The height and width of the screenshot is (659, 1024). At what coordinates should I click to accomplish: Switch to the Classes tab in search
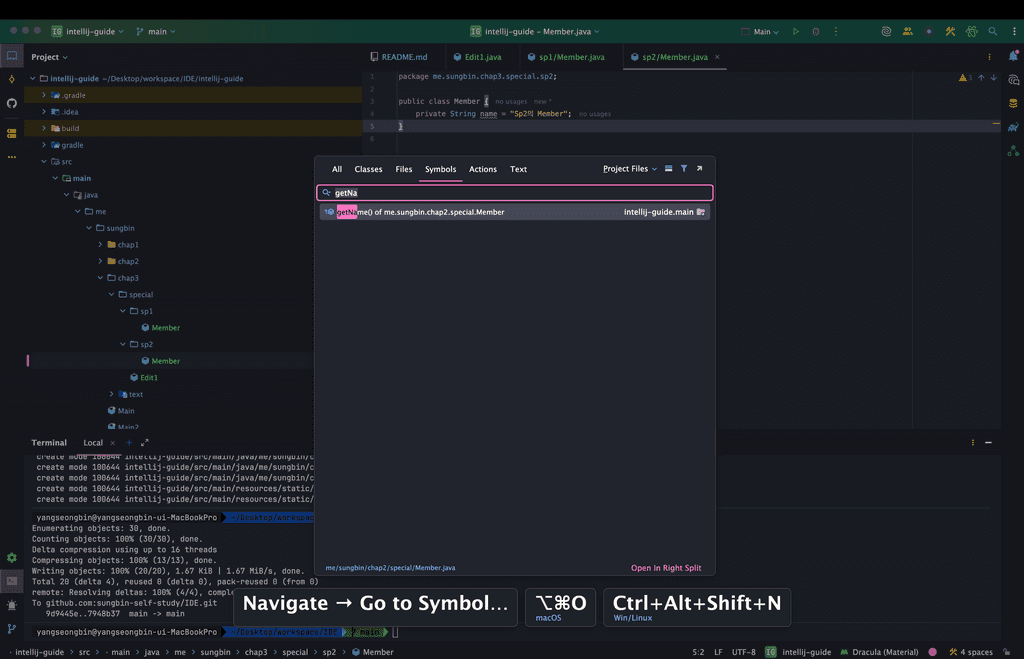click(368, 169)
